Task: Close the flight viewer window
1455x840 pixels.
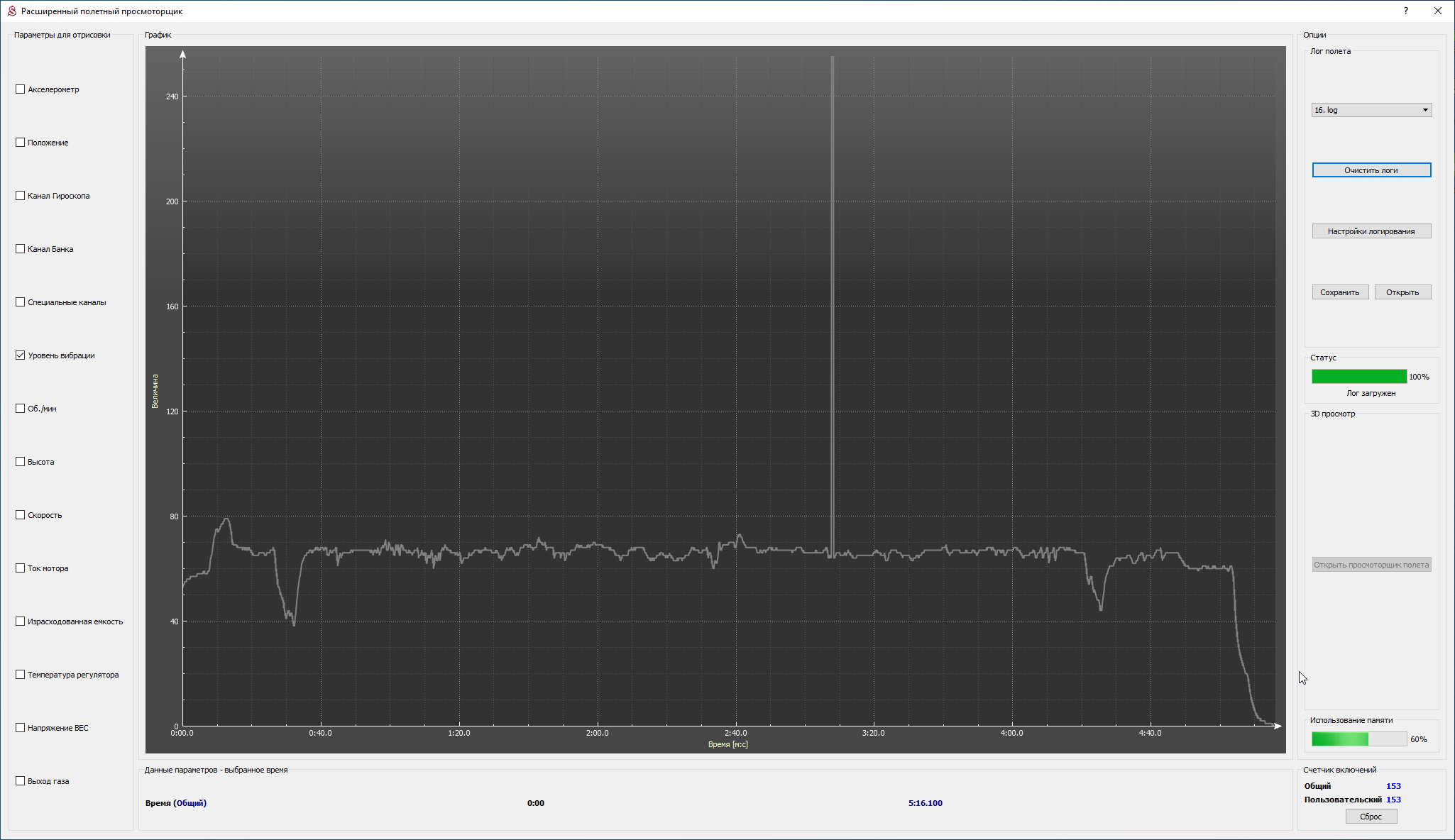Action: 1437,11
